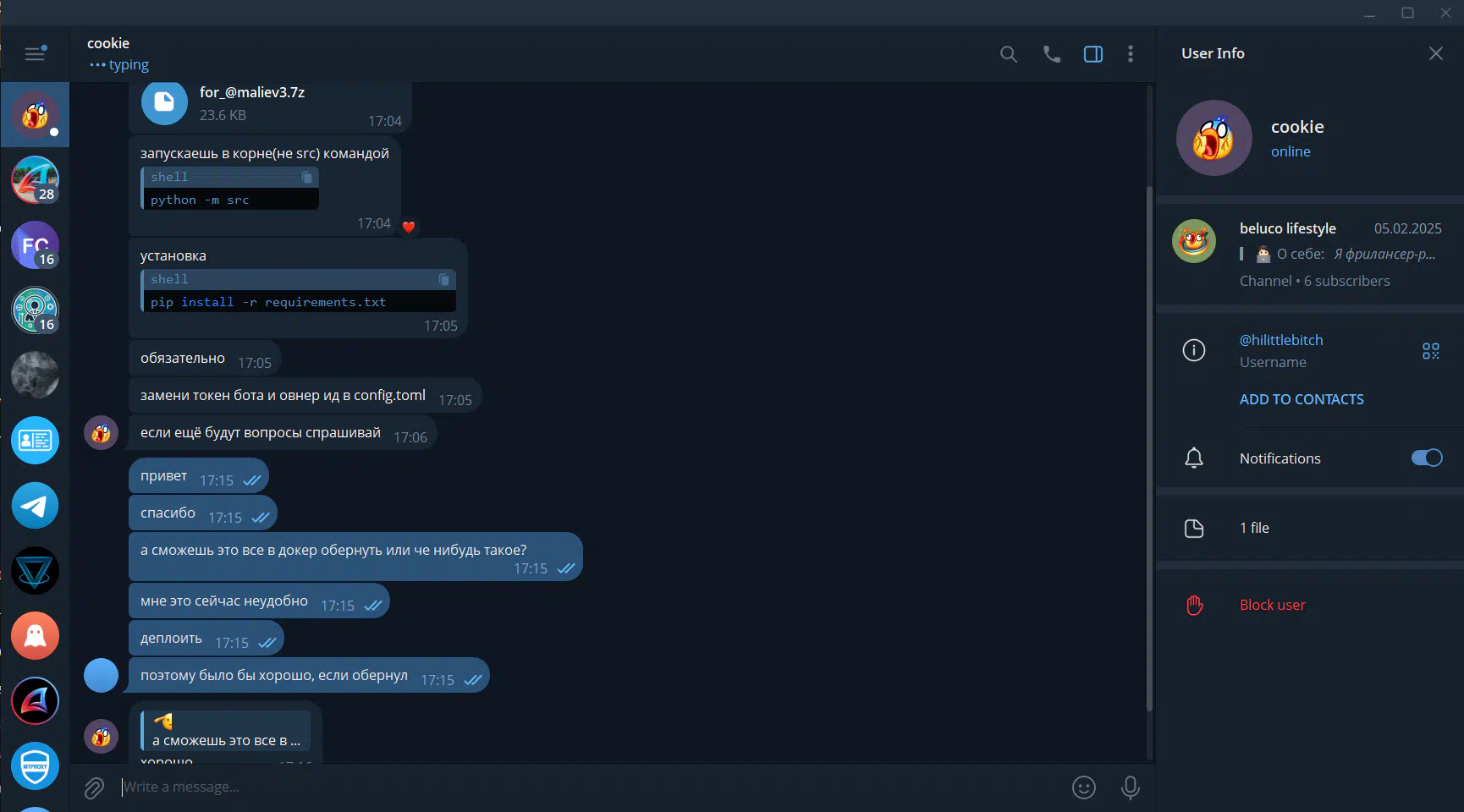The image size is (1464, 812).
Task: Toggle the right info sidebar panel icon
Action: tap(1093, 54)
